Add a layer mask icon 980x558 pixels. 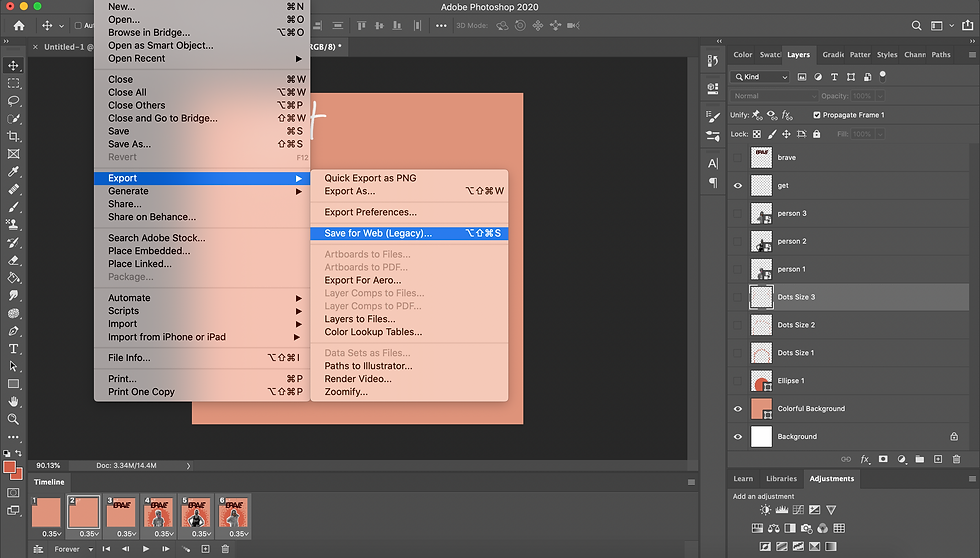[x=882, y=459]
